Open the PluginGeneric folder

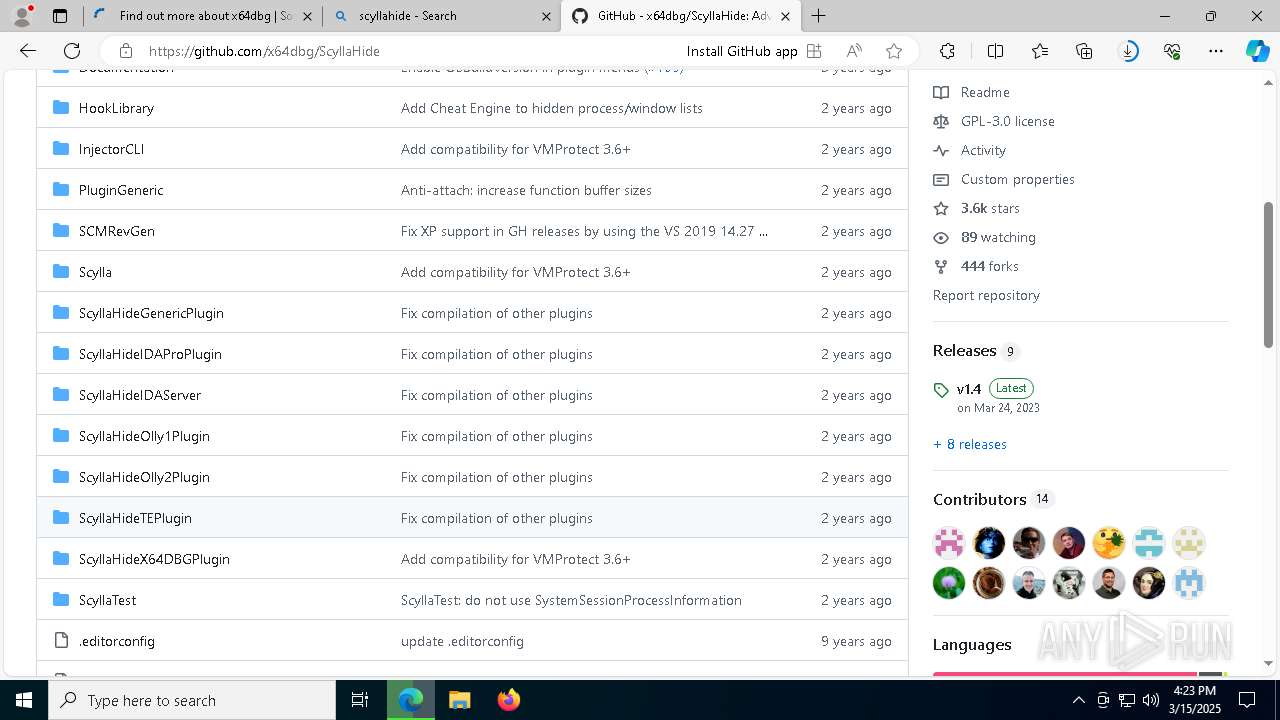[x=121, y=190]
